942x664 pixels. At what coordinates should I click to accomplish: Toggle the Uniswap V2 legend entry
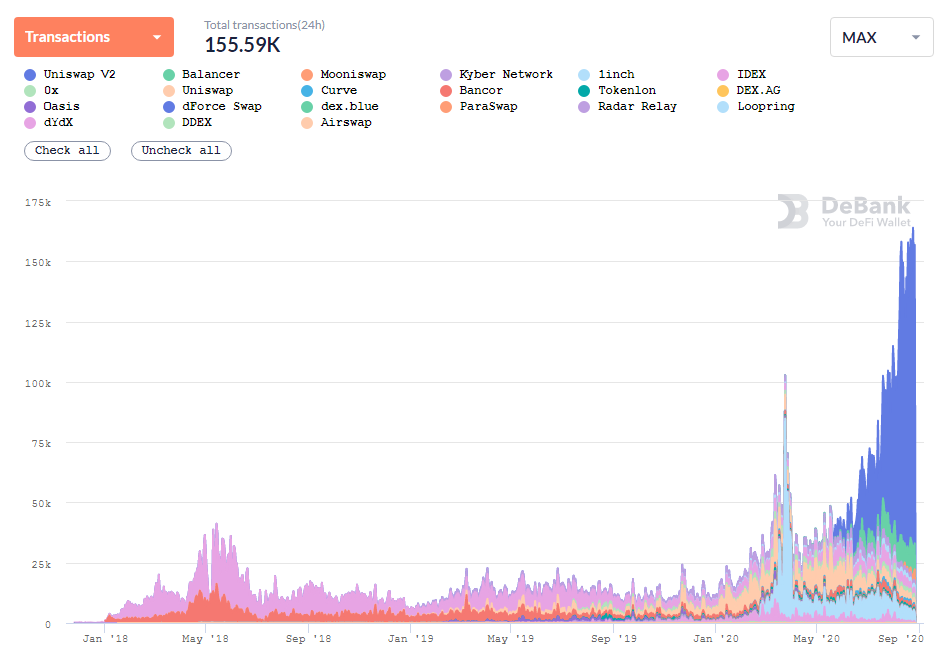tap(70, 75)
